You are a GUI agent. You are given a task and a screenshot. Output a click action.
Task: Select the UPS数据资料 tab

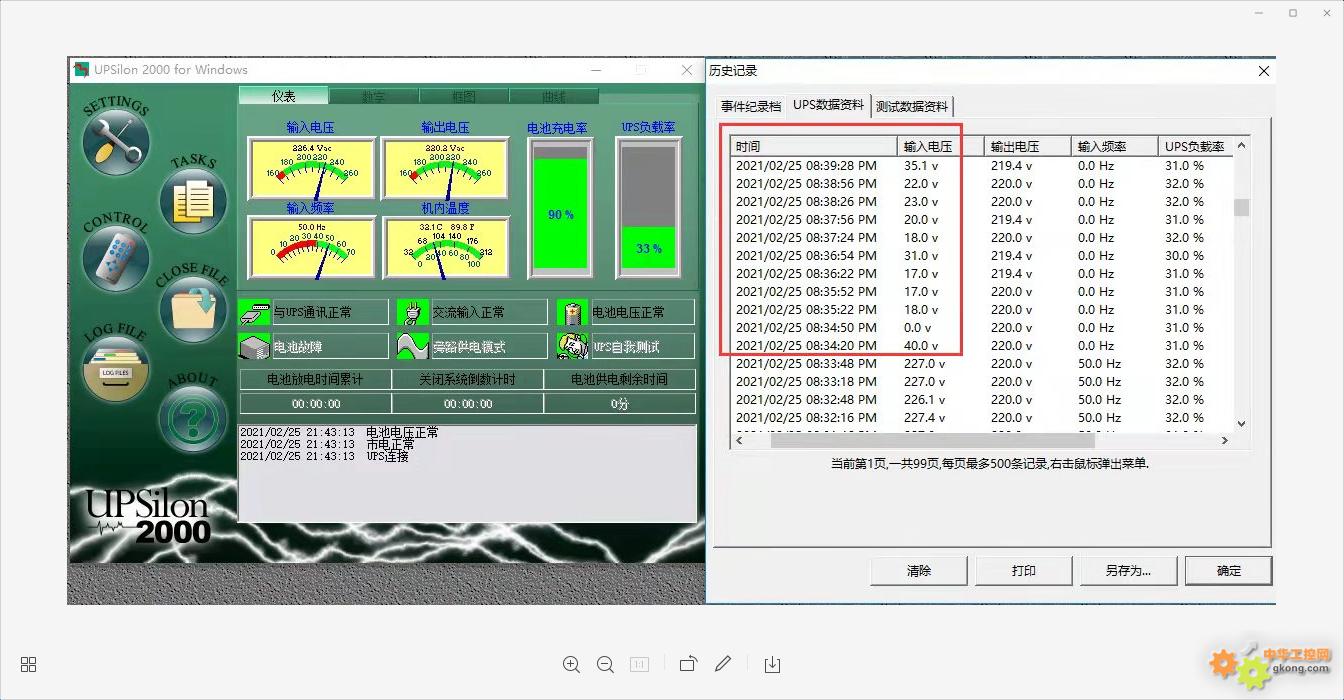[828, 104]
